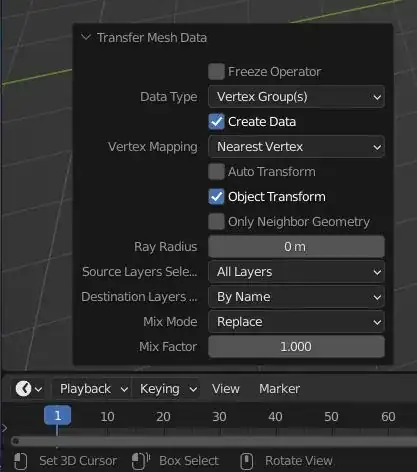The height and width of the screenshot is (472, 417).
Task: Click frame 60 on the timeline
Action: coord(388,417)
